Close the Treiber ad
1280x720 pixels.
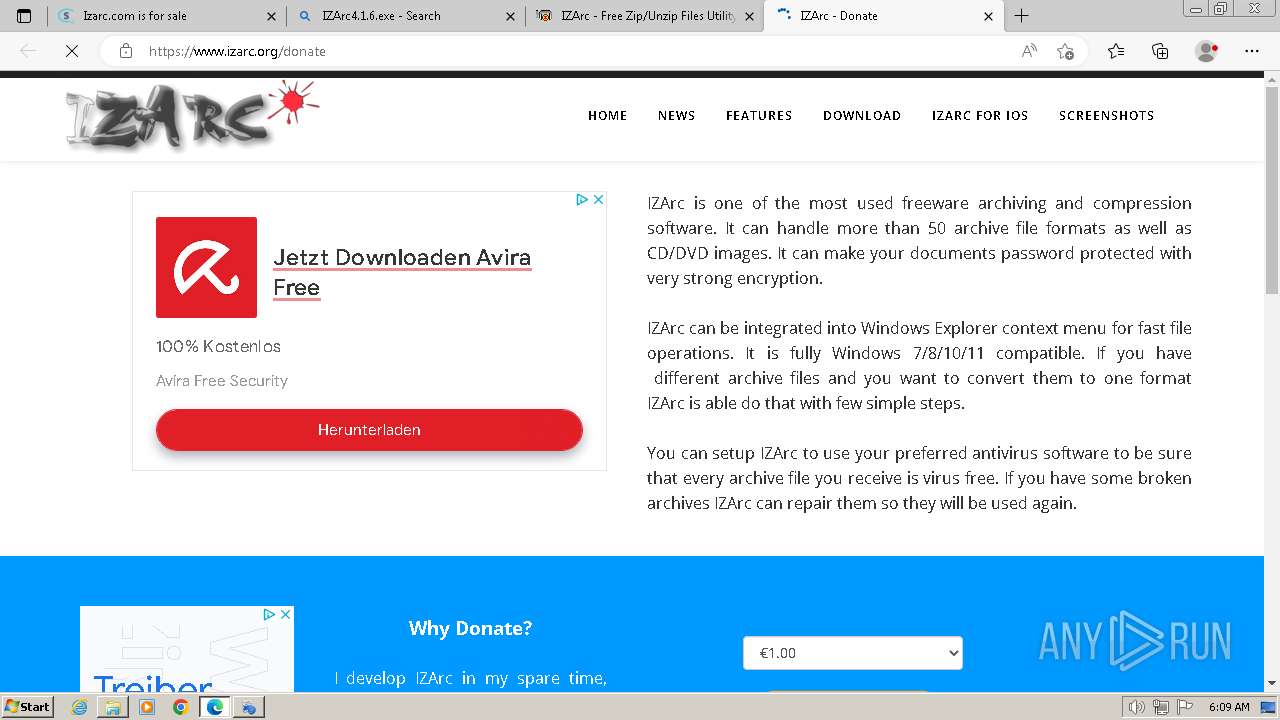coord(285,614)
